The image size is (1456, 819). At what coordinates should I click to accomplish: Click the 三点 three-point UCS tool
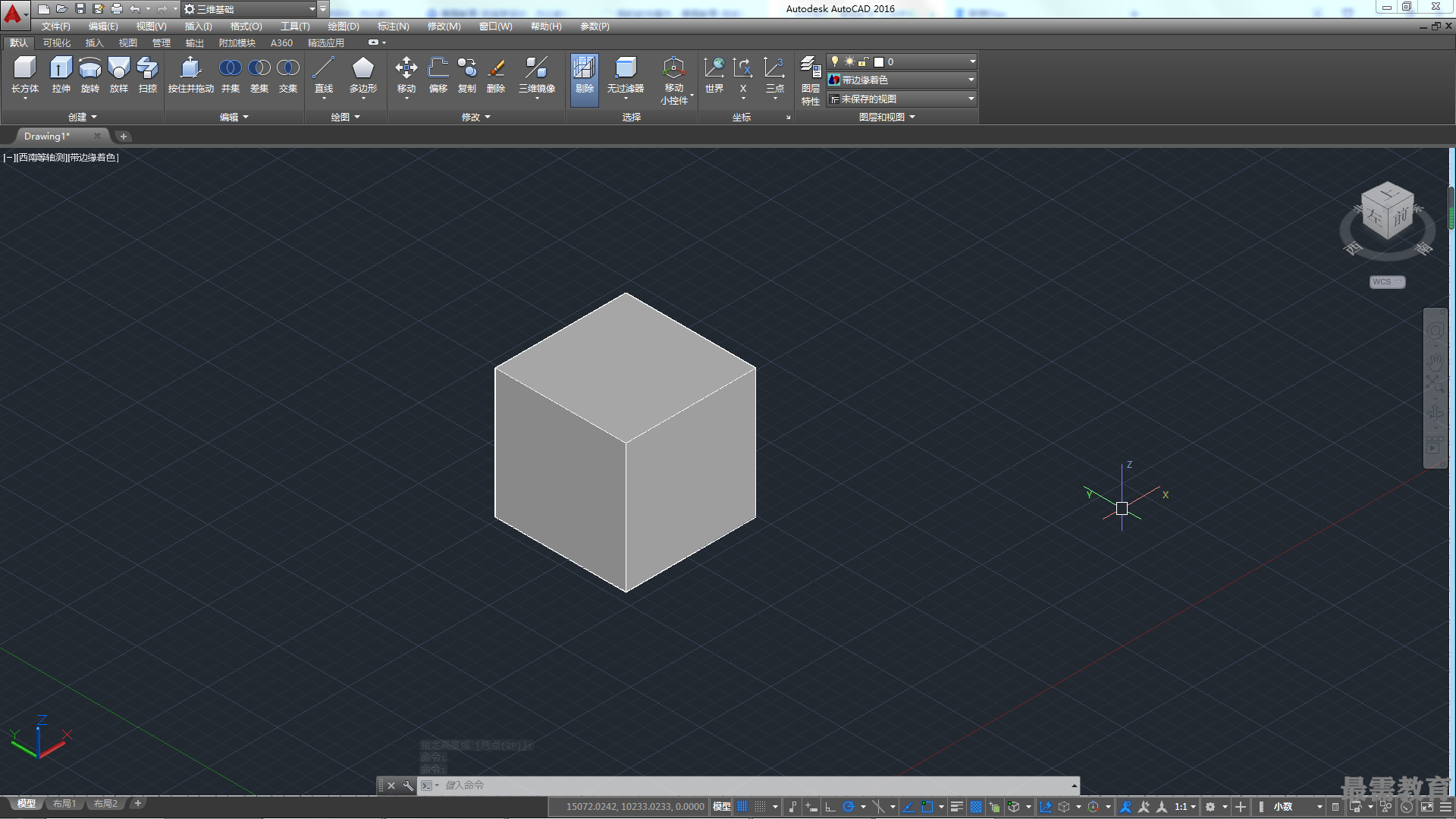click(774, 75)
